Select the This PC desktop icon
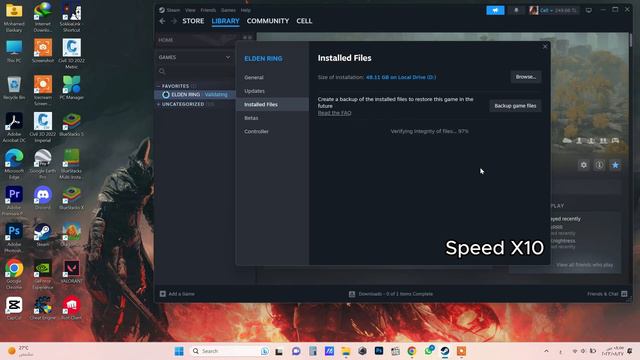The height and width of the screenshot is (360, 640). pyautogui.click(x=14, y=51)
